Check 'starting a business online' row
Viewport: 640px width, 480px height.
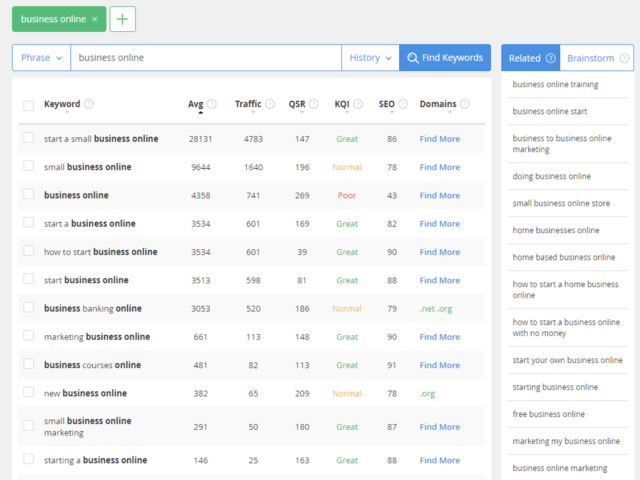coord(29,459)
